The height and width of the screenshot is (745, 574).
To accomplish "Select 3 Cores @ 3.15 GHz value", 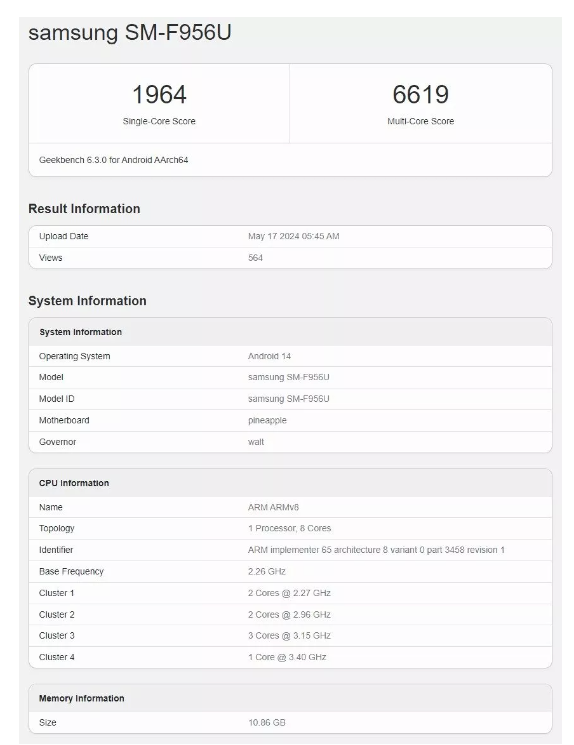I will pos(289,635).
